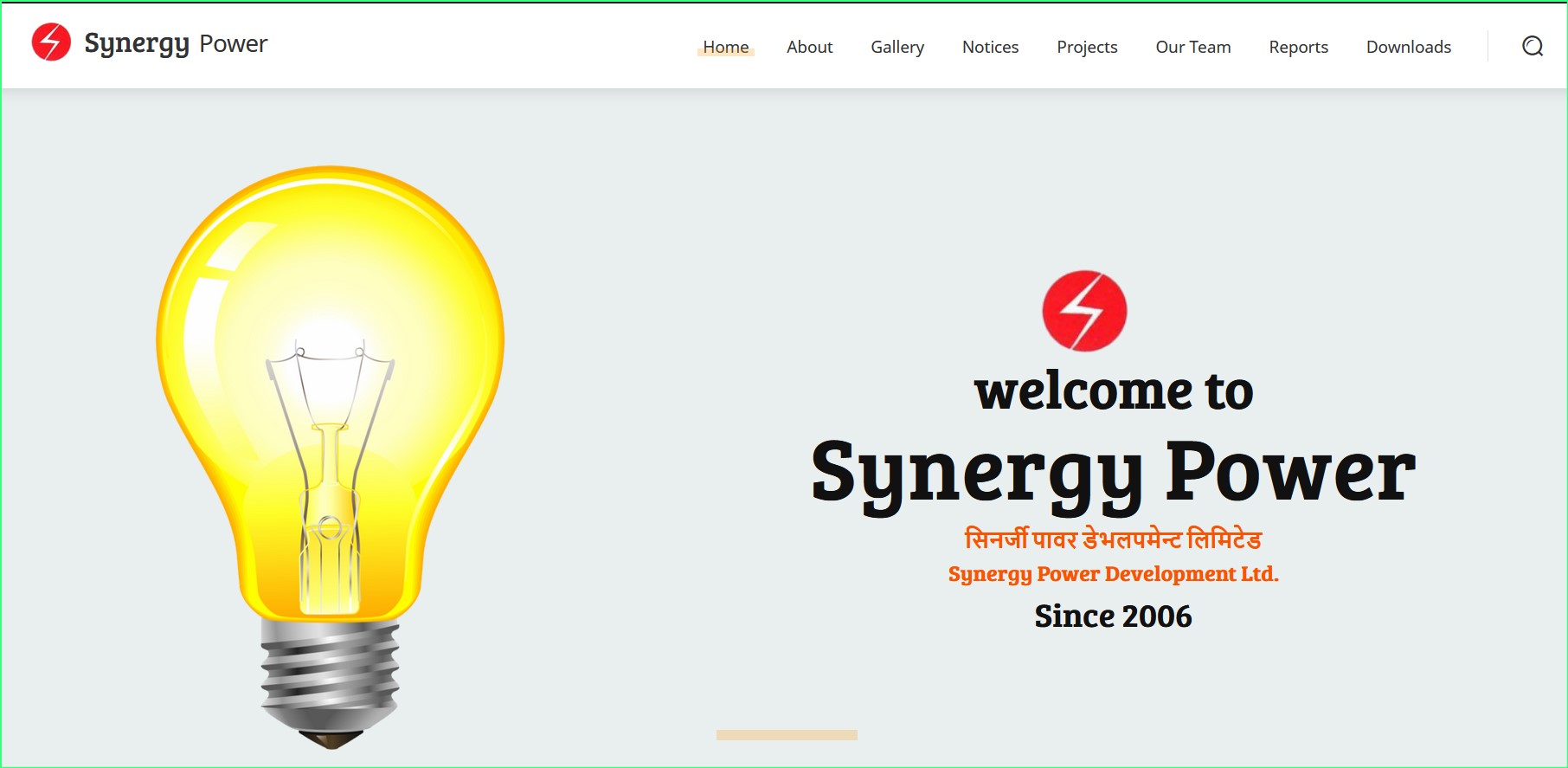This screenshot has height=768, width=1568.
Task: Click the orange Nepali company name text
Action: tap(1114, 539)
